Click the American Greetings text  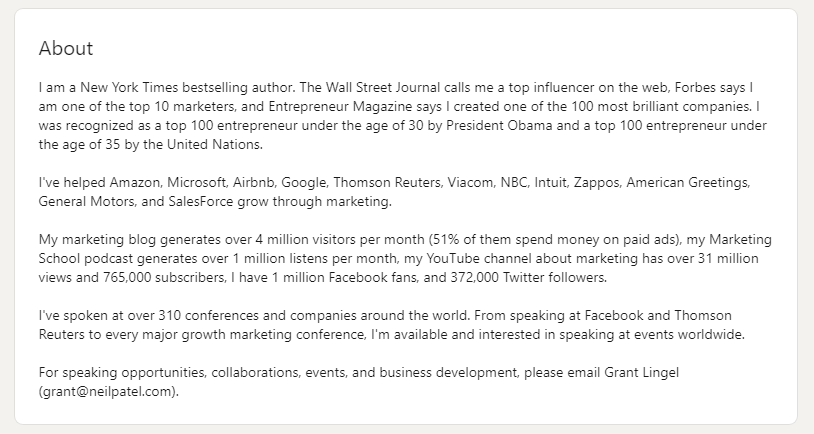click(x=687, y=182)
